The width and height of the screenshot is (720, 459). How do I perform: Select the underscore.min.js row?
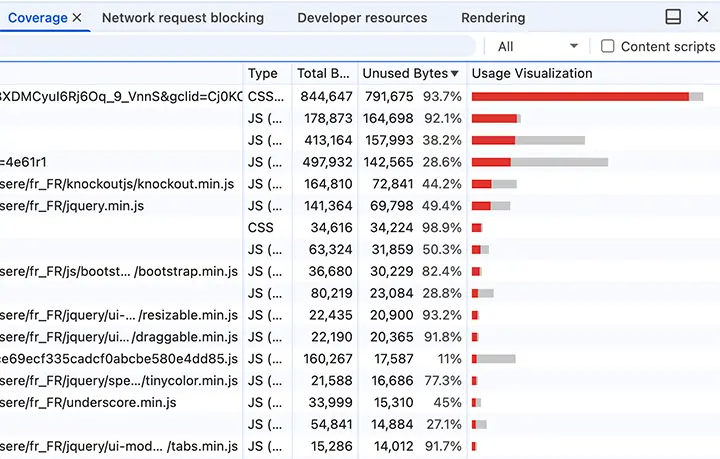[360, 403]
